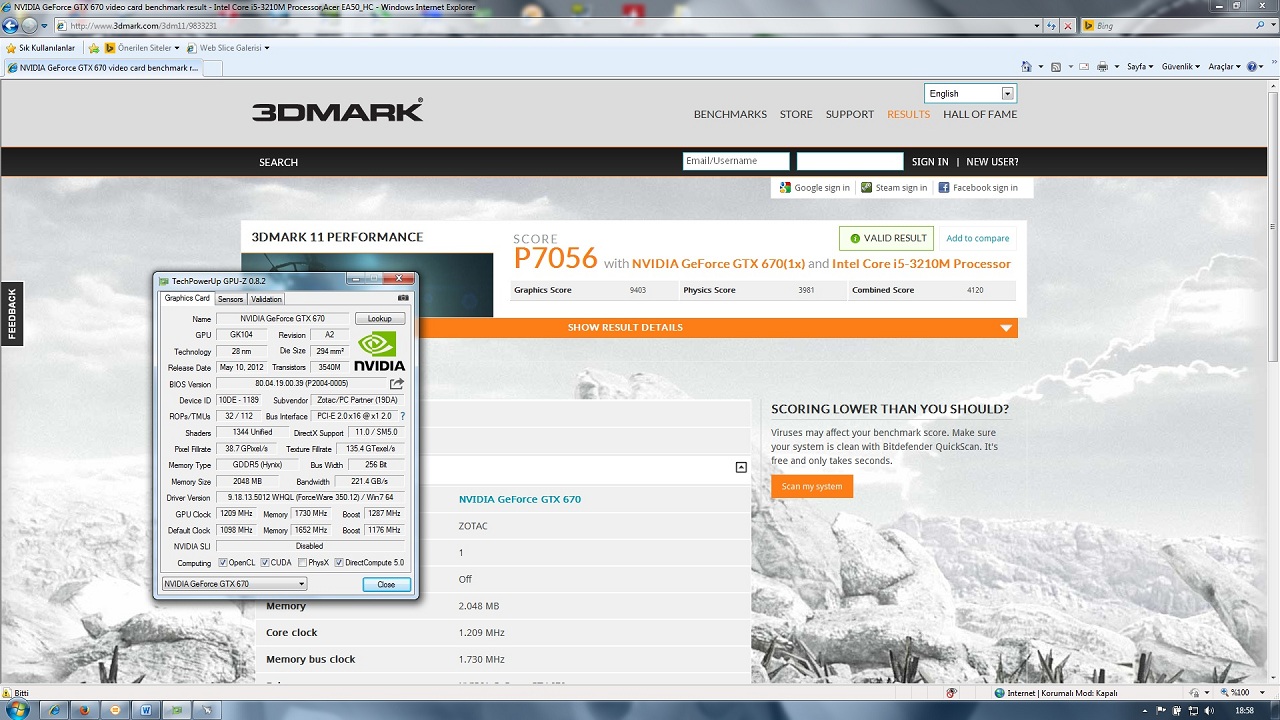Click the Lookup button in GPU-Z
This screenshot has width=1280, height=720.
[x=380, y=318]
